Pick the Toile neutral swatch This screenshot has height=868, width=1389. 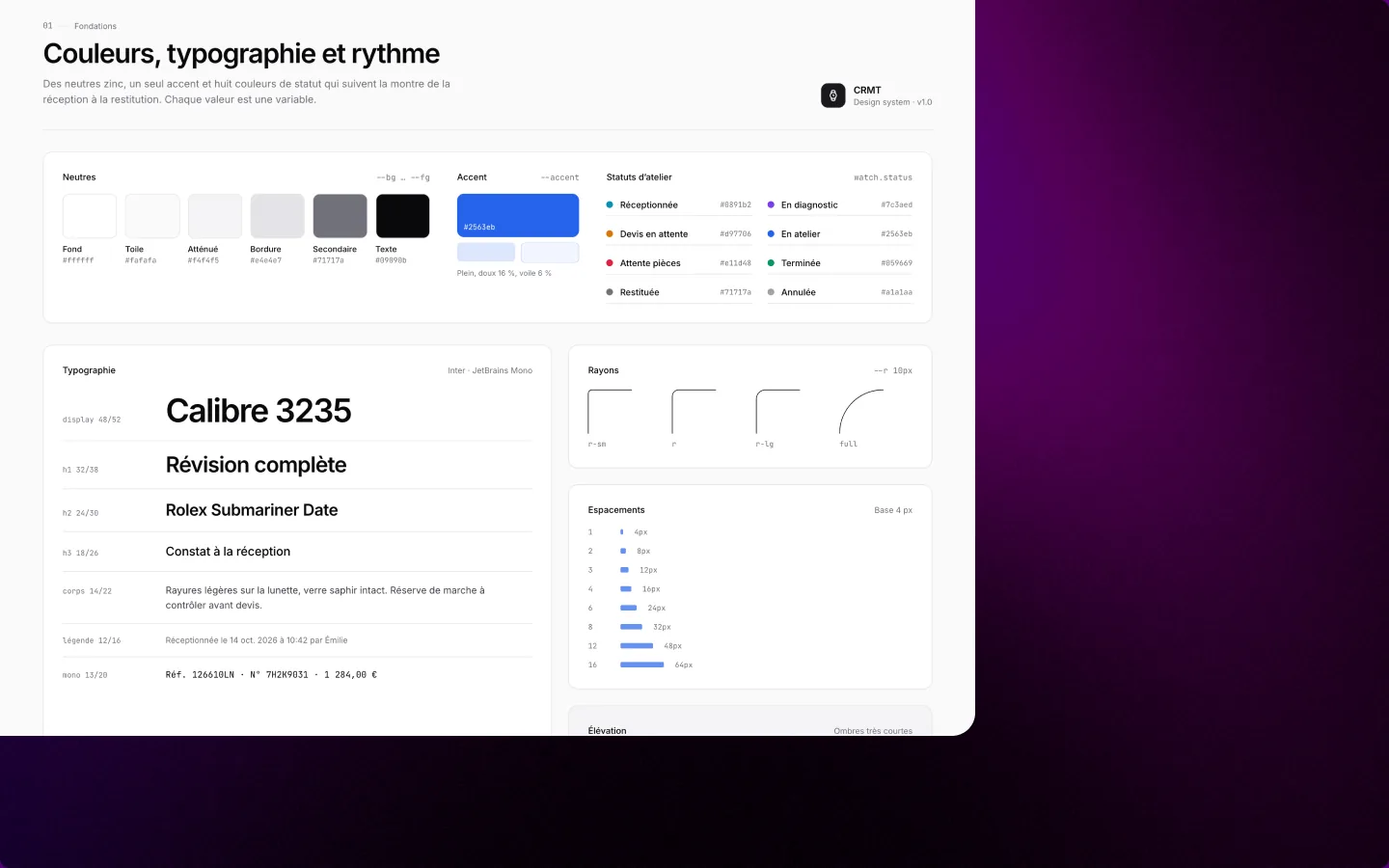click(x=152, y=216)
